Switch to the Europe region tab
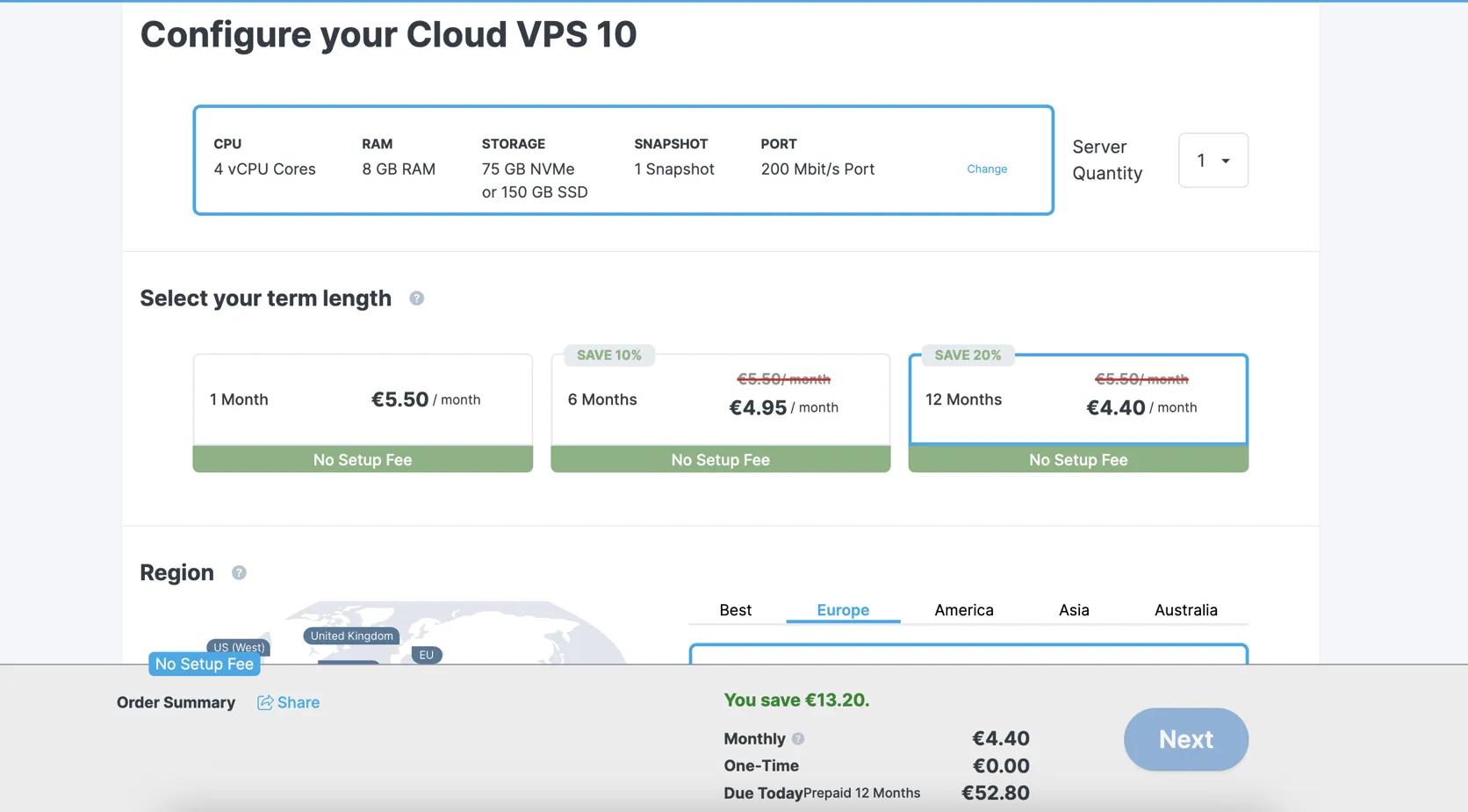 coord(843,610)
